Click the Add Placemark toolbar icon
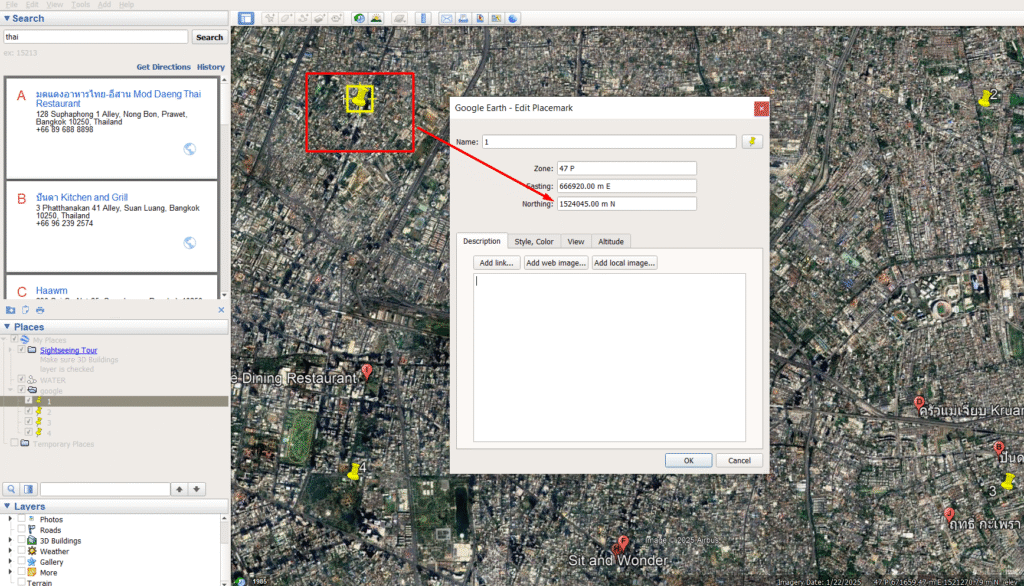 [269, 18]
